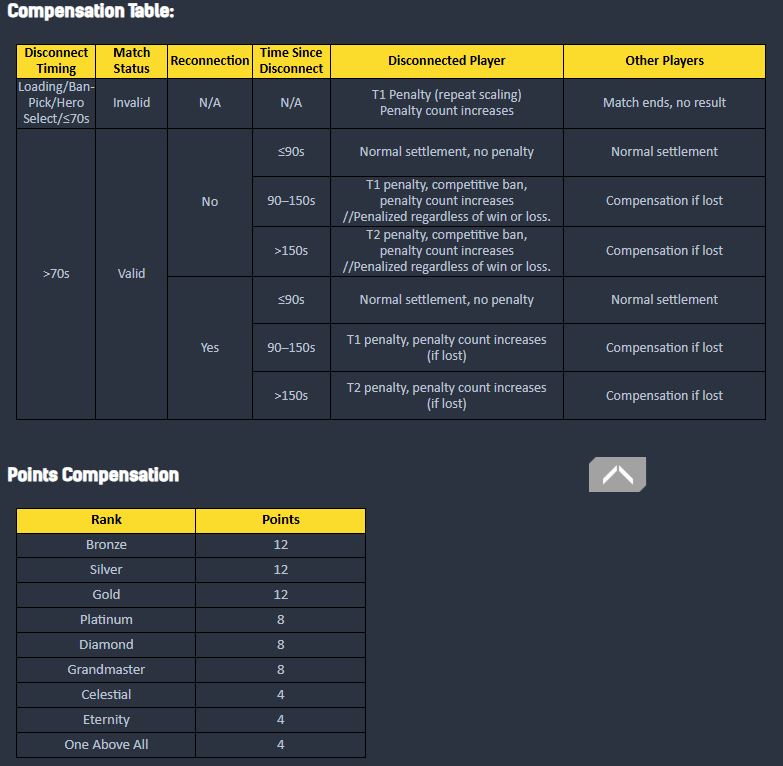
Task: Select the 'Eternity' rank row
Action: point(191,720)
